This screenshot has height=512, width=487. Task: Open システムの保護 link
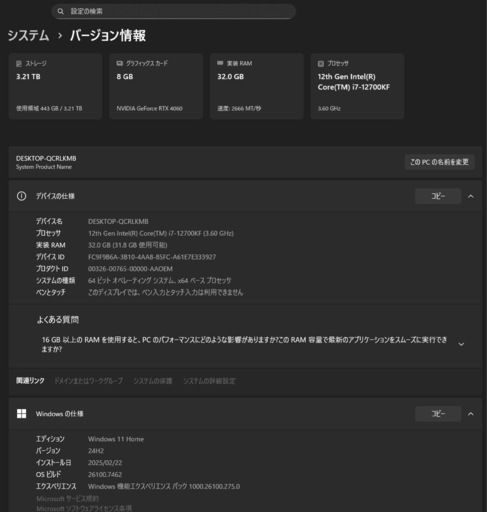tap(153, 381)
